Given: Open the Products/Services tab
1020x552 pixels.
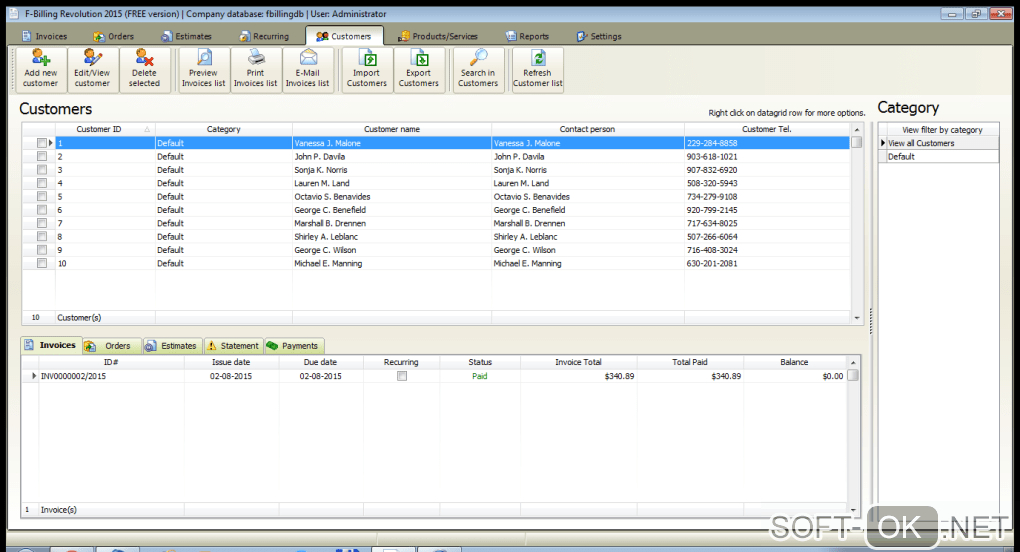Looking at the screenshot, I should coord(438,36).
